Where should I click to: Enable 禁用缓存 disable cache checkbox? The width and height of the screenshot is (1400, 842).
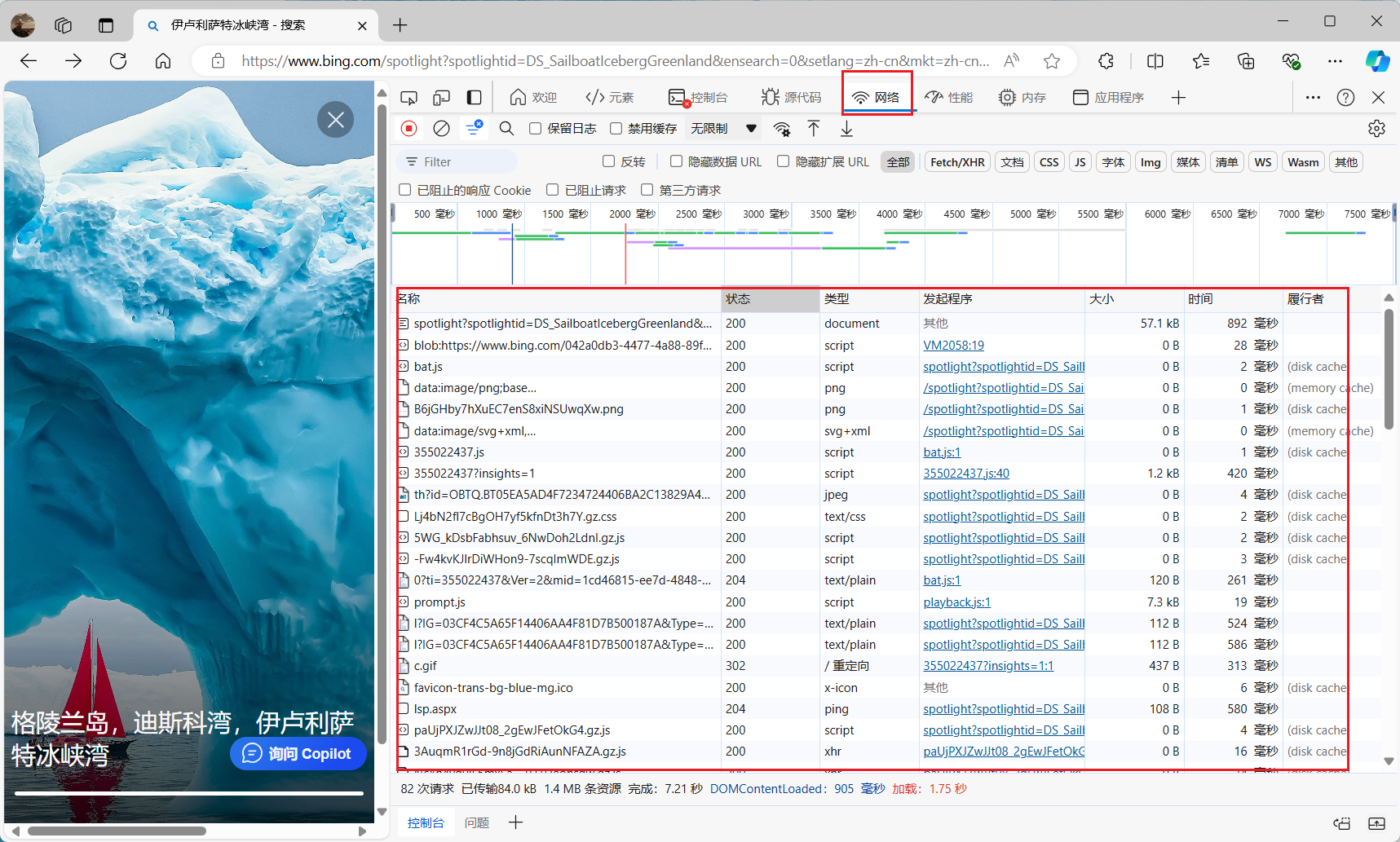(616, 129)
